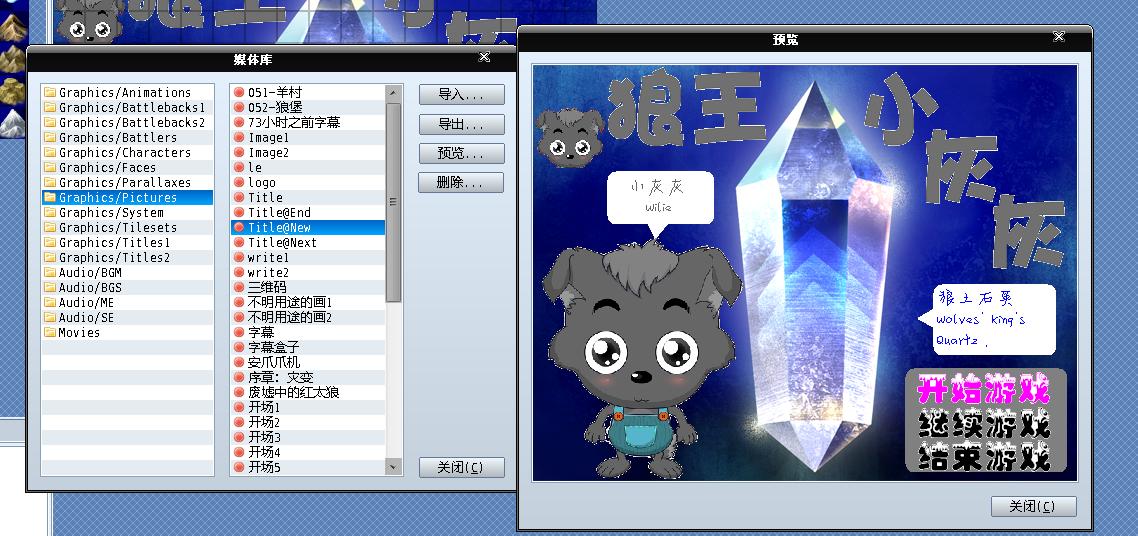Screen dimensions: 1138x536
Task: Click the 删除... delete button
Action: point(461,183)
